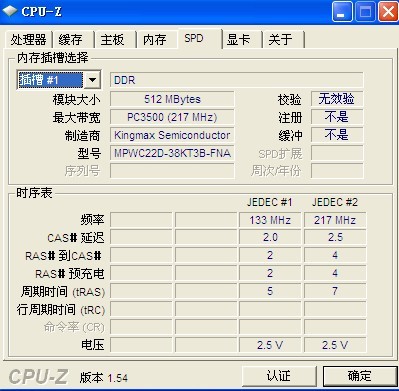Click the CPU-Z title bar icon
The height and width of the screenshot is (391, 399).
pos(9,11)
